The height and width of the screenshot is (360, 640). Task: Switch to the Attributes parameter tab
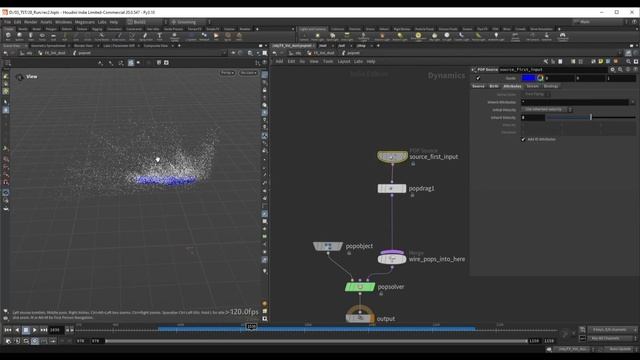[512, 86]
